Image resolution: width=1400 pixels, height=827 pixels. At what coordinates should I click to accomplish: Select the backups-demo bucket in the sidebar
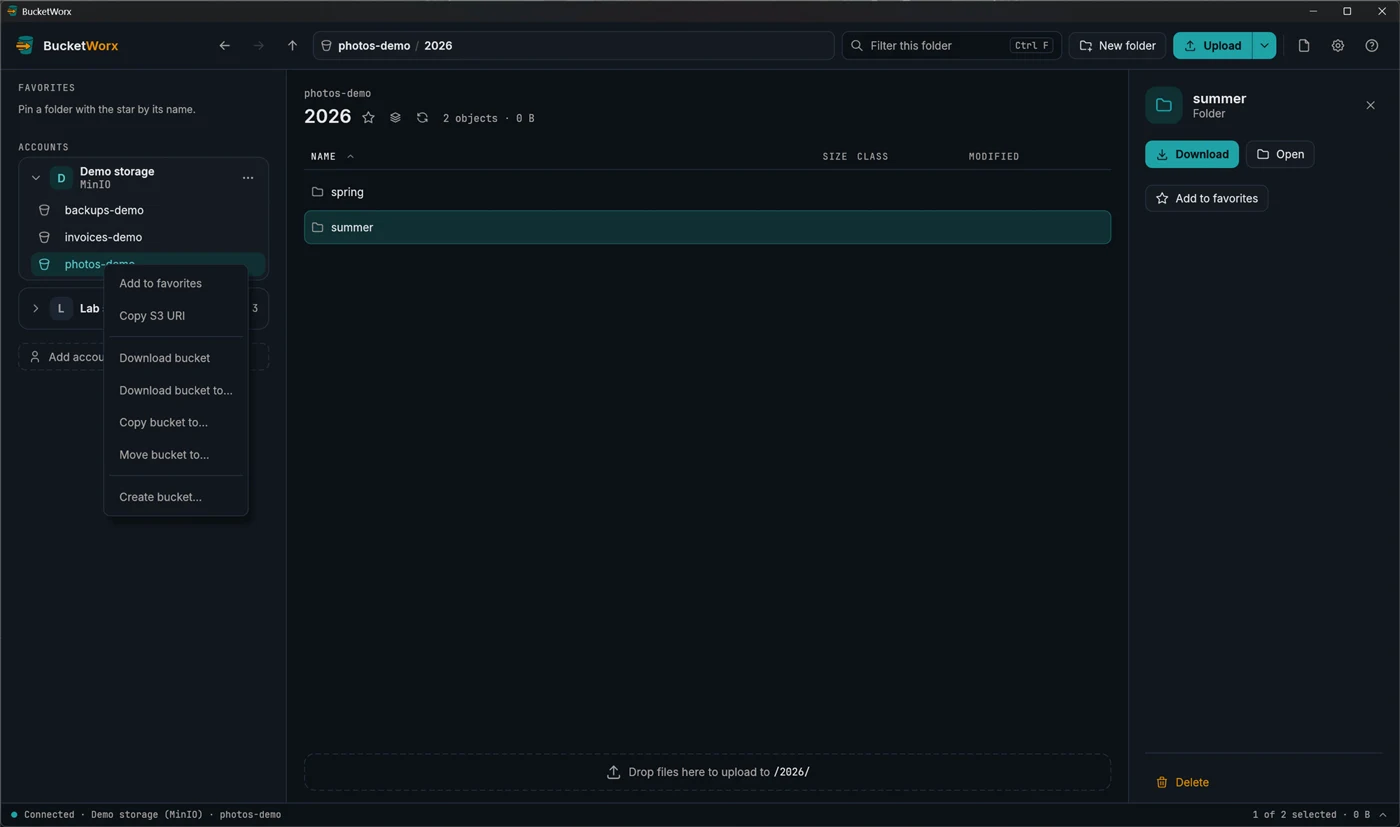coord(148,210)
